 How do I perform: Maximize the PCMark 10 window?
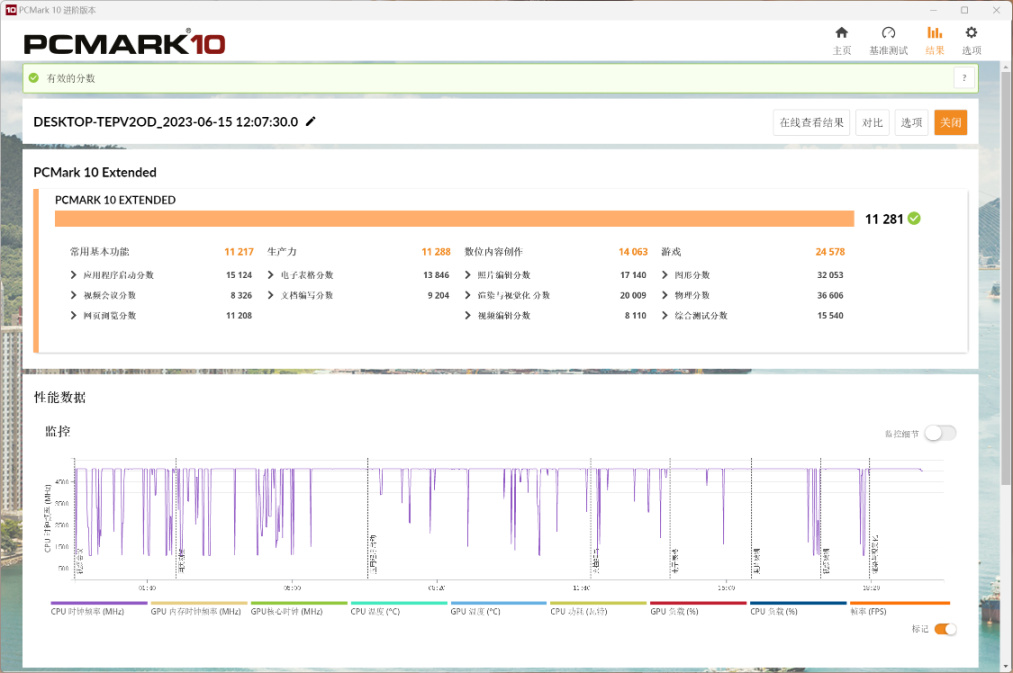point(965,10)
